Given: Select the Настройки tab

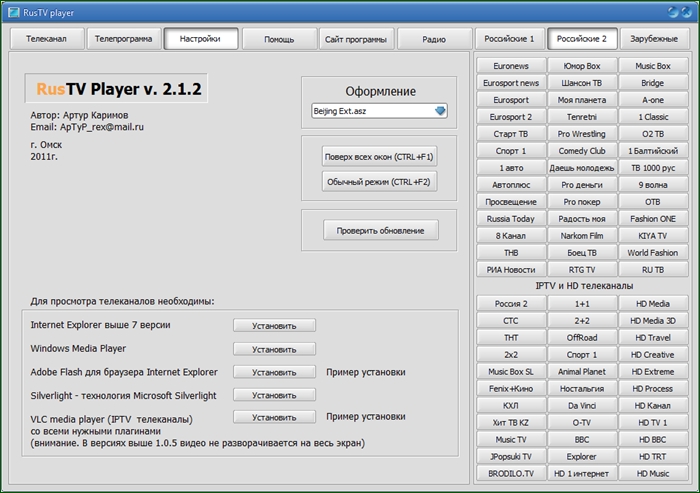Looking at the screenshot, I should point(200,39).
